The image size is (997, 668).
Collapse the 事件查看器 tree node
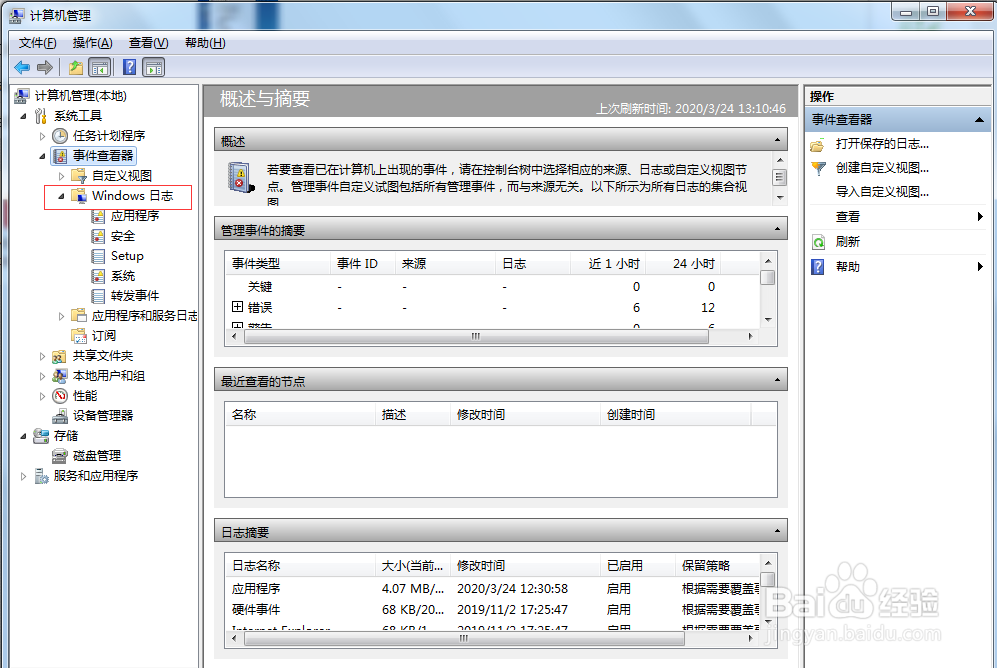43,156
